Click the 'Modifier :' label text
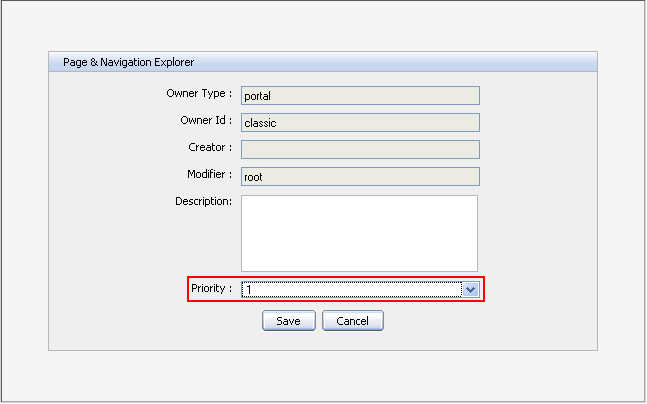 pos(206,174)
